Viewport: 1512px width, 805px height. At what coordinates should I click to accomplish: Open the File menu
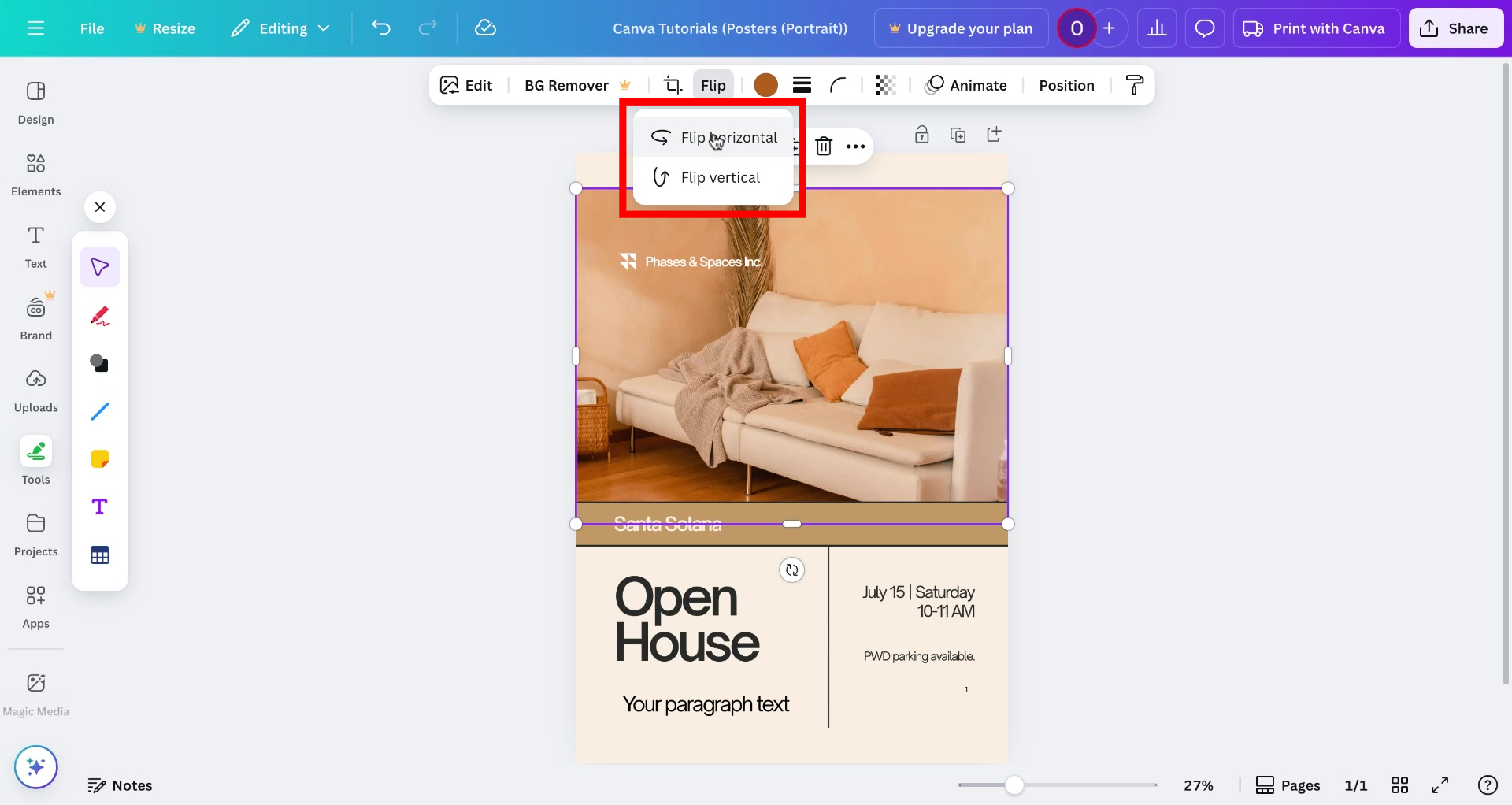(x=91, y=28)
